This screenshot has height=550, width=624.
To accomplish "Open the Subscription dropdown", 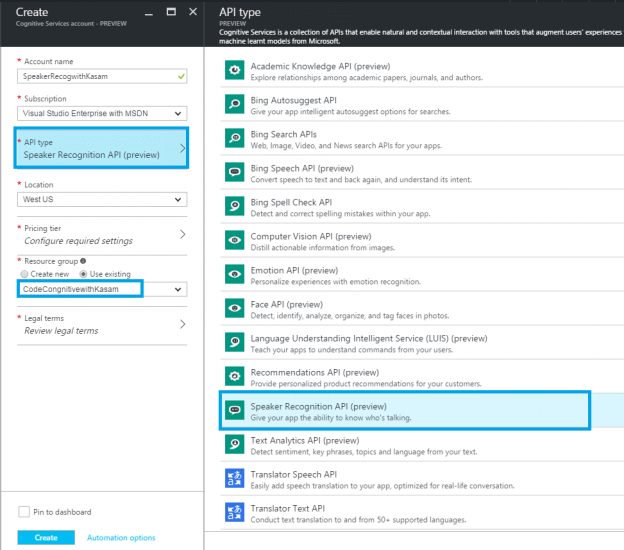I will 102,114.
